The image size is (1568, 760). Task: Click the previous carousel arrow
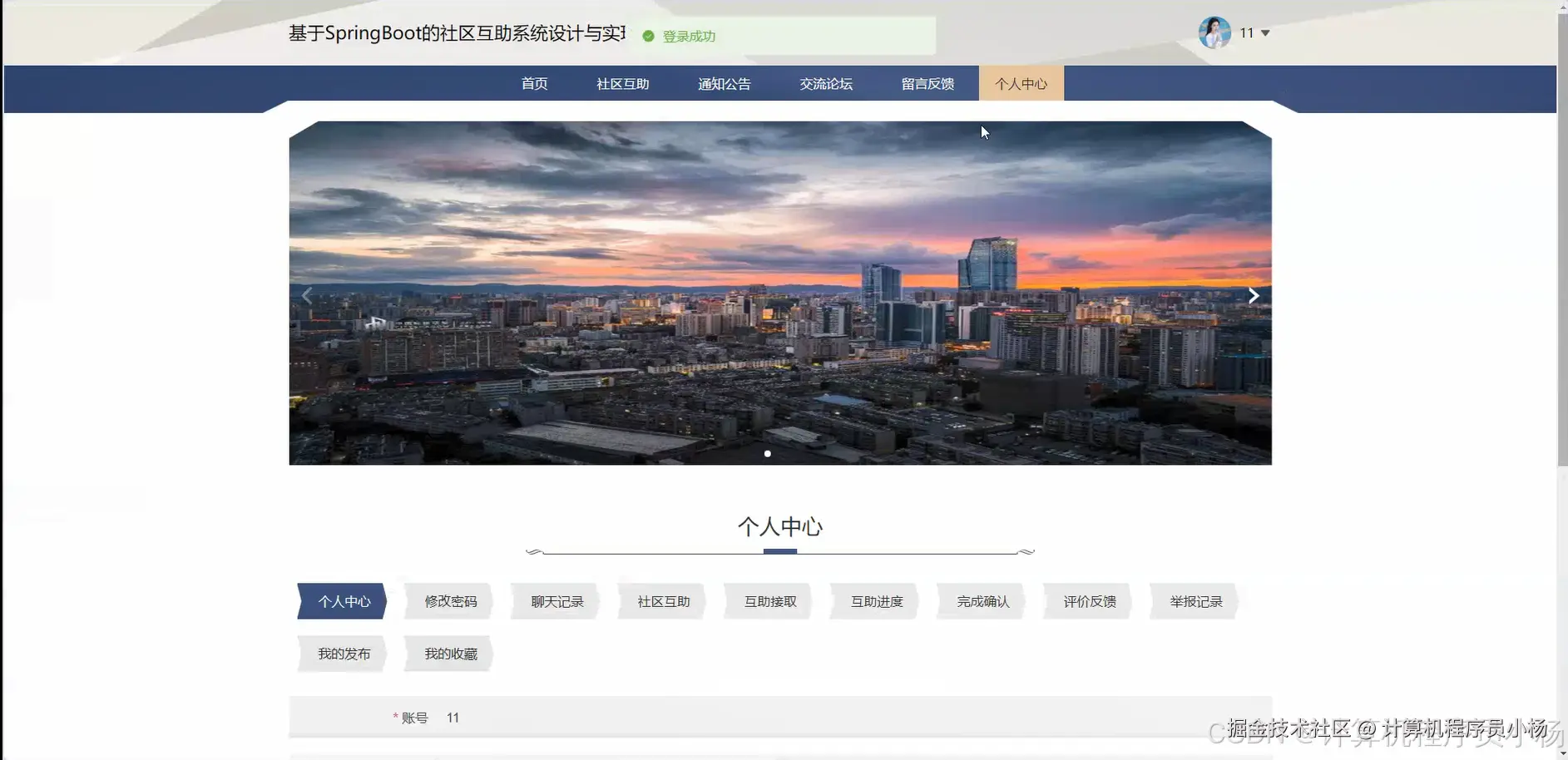tap(306, 294)
